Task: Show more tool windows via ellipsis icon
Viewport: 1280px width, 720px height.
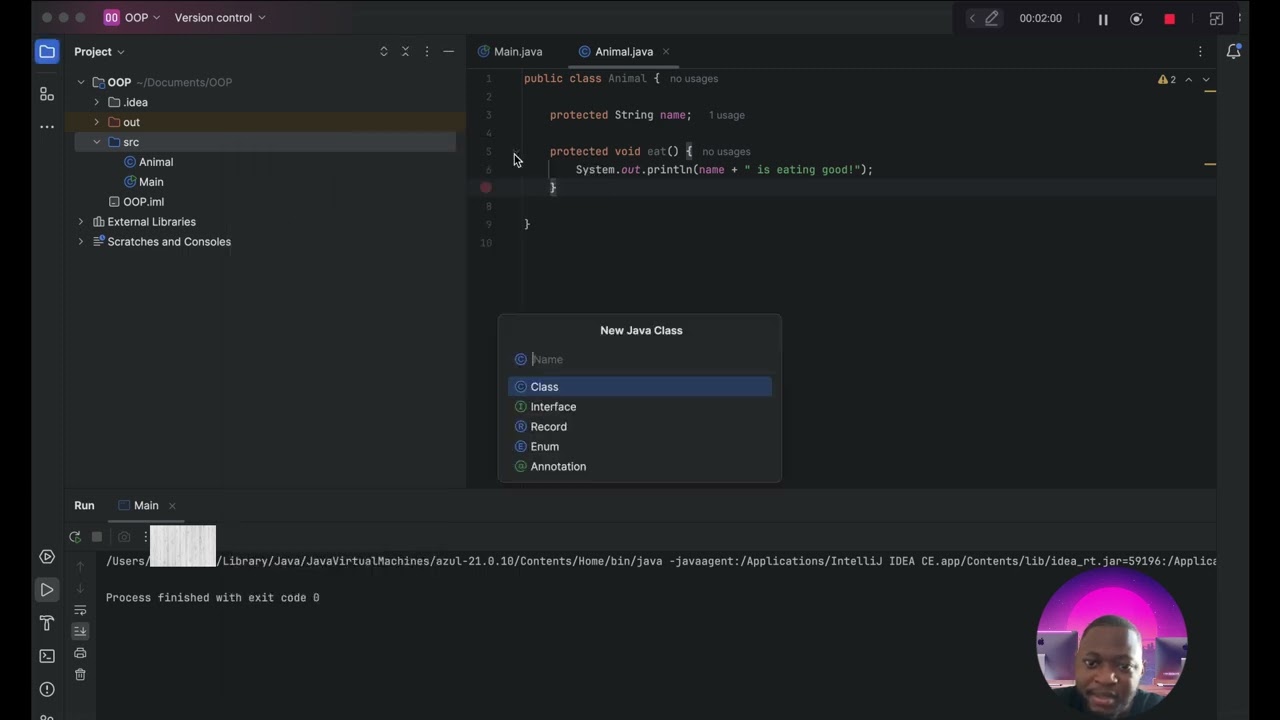Action: point(47,127)
